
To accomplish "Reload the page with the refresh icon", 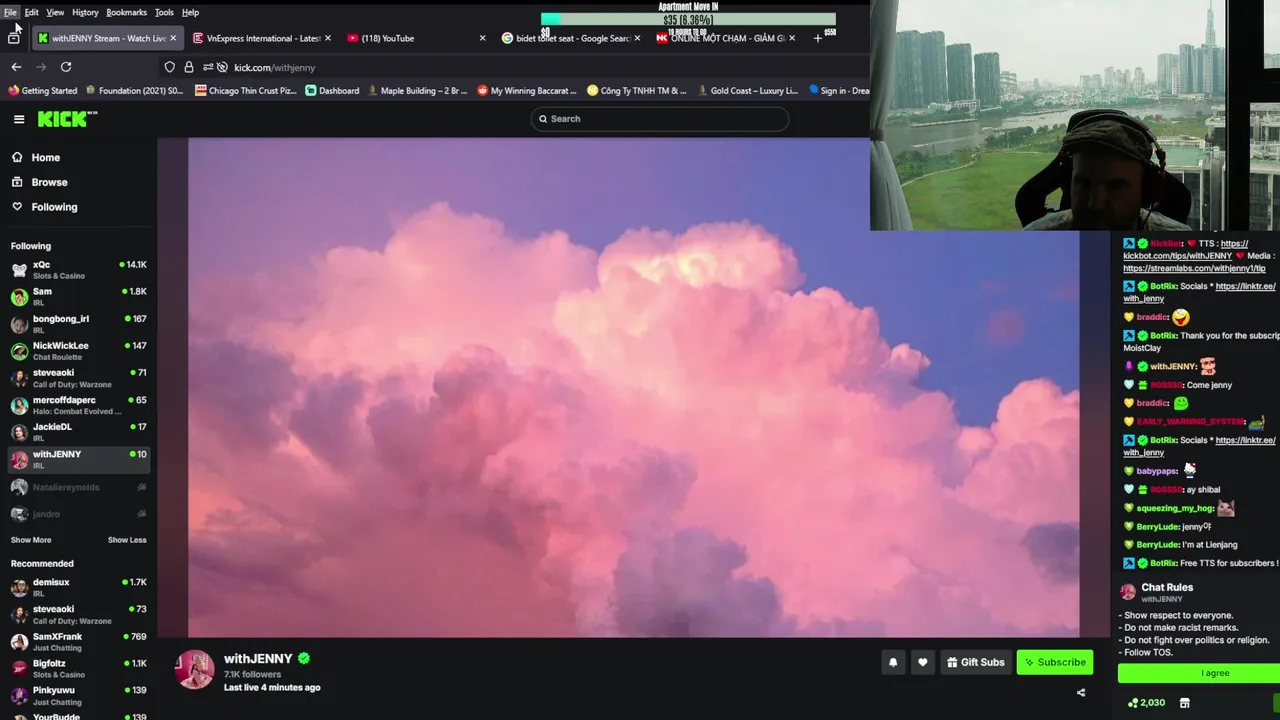I will click(x=66, y=67).
